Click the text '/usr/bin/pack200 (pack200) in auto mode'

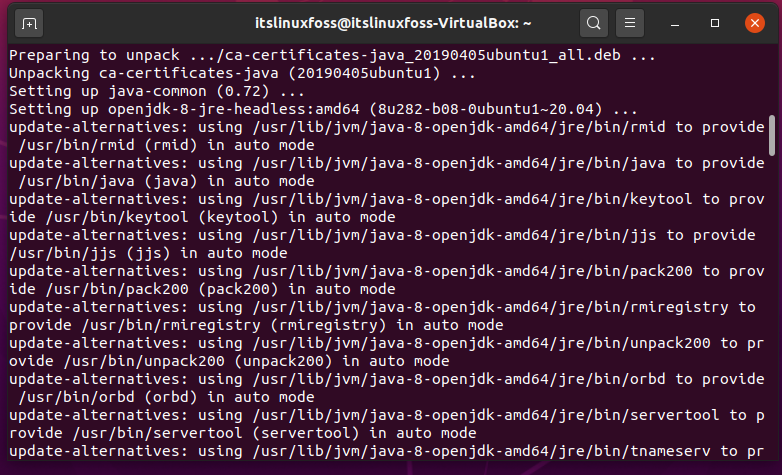point(220,289)
